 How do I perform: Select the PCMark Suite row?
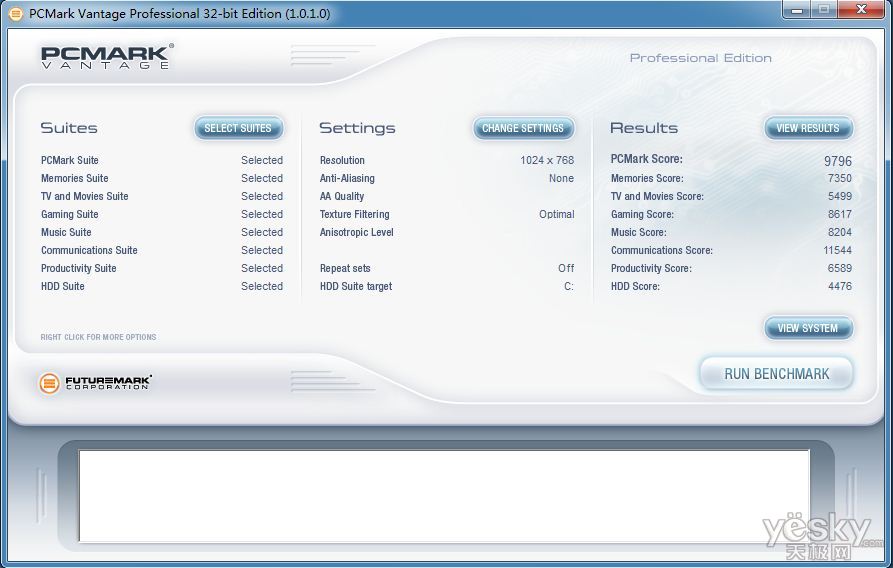pyautogui.click(x=162, y=160)
